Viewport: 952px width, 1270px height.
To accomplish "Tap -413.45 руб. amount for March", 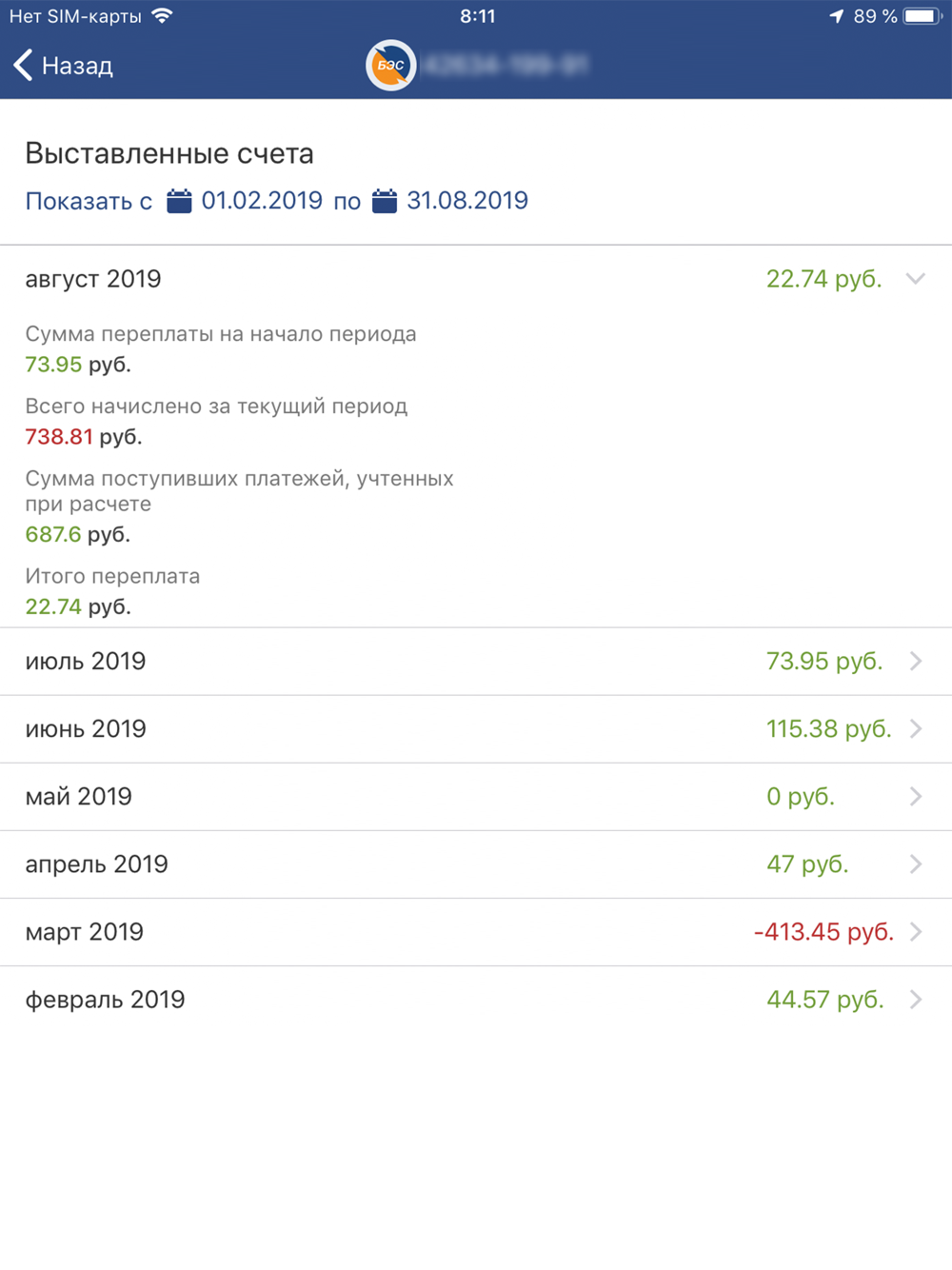I will click(x=823, y=931).
